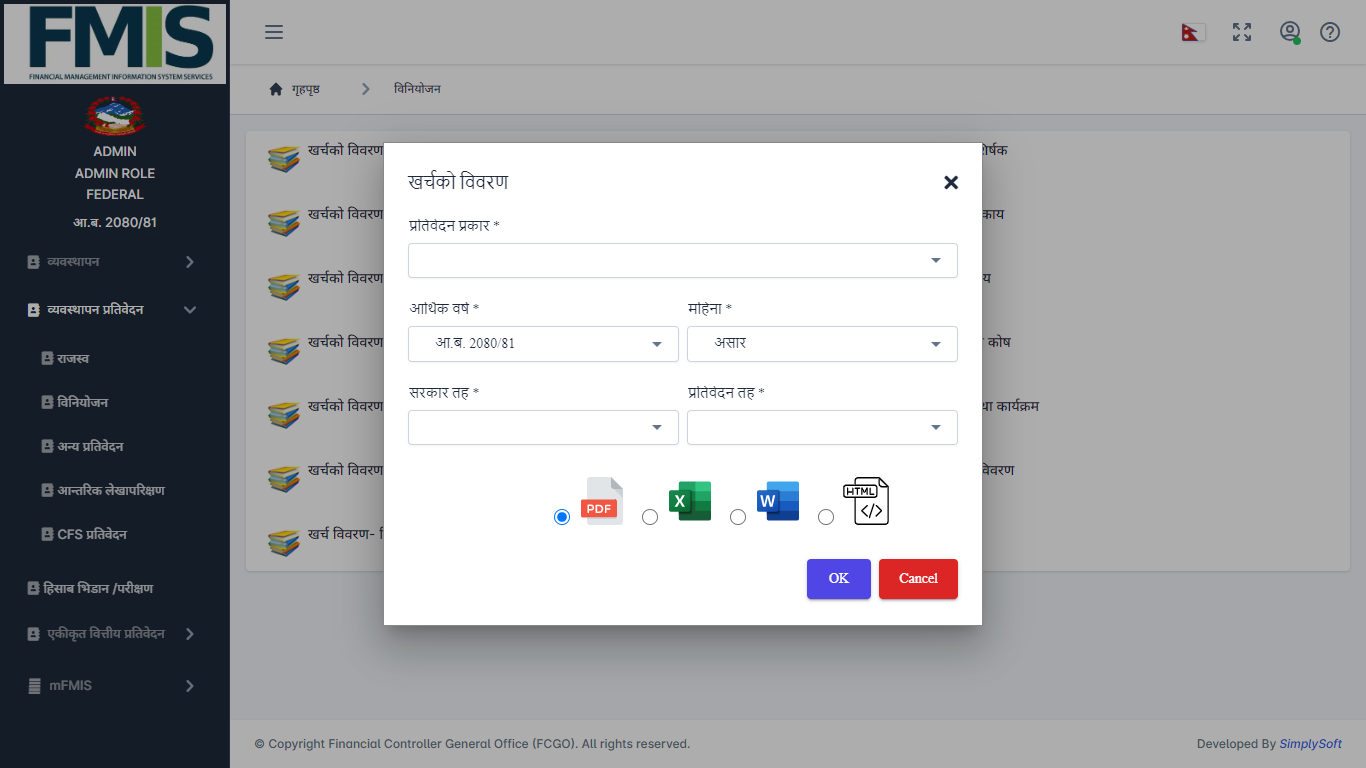This screenshot has width=1366, height=768.
Task: Click the hamburger menu icon
Action: 274,32
